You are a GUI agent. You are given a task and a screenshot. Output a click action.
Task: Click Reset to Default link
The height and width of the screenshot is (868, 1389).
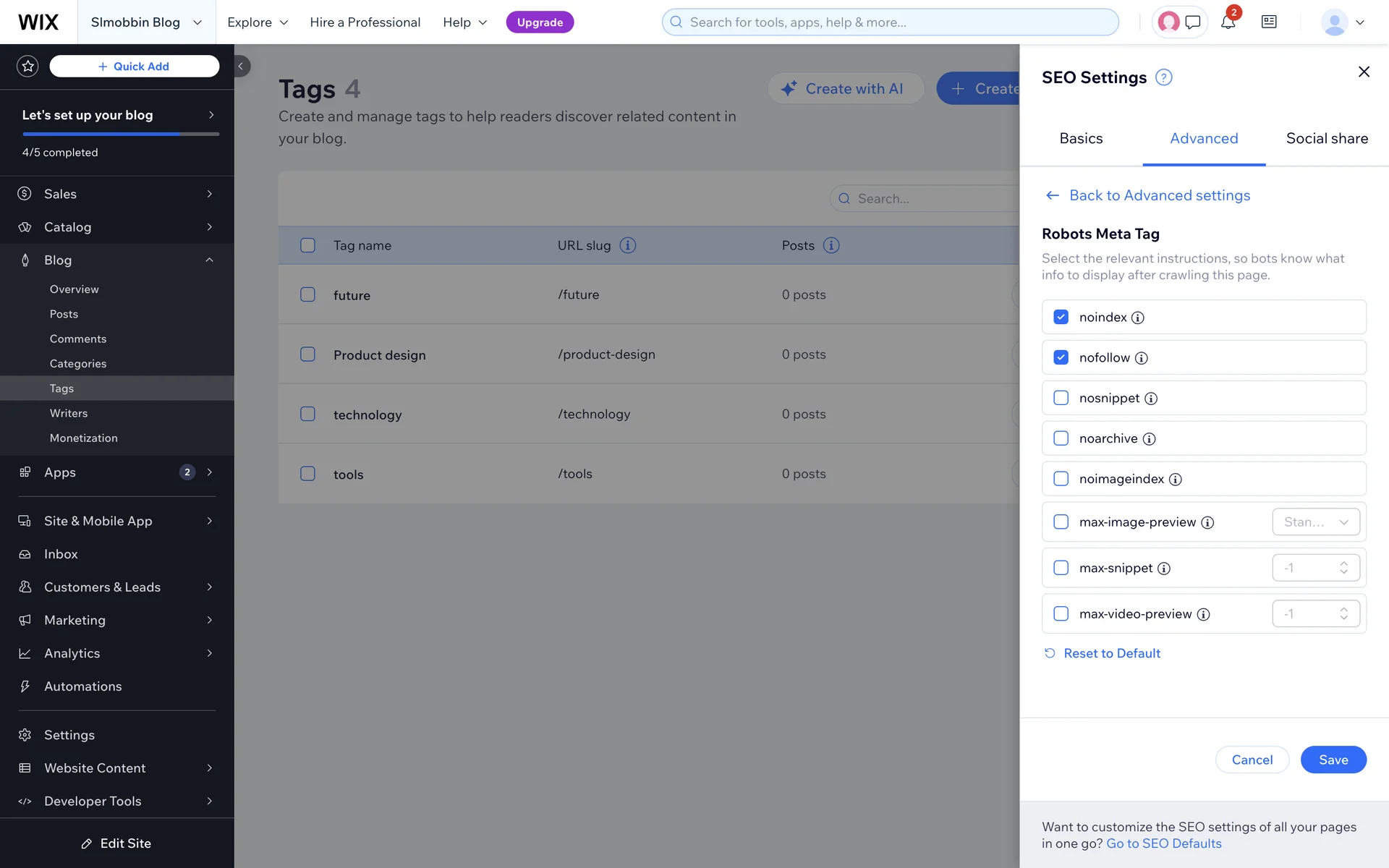(x=1111, y=653)
